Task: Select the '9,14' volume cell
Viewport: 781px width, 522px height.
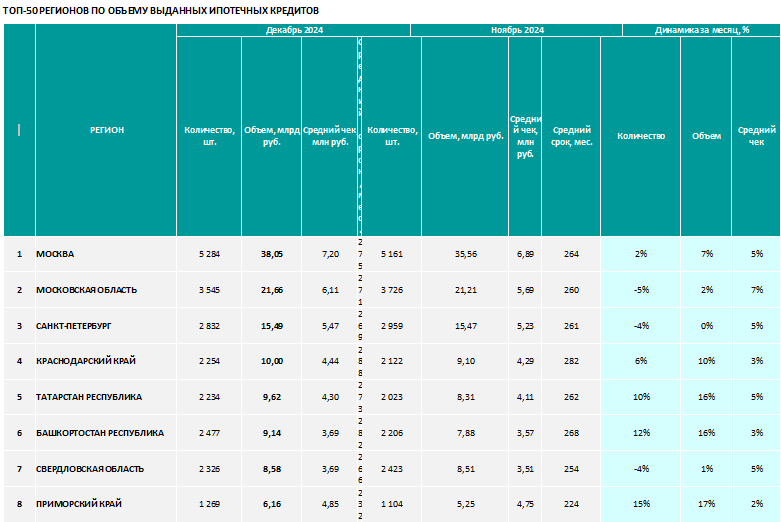Action: click(x=271, y=433)
